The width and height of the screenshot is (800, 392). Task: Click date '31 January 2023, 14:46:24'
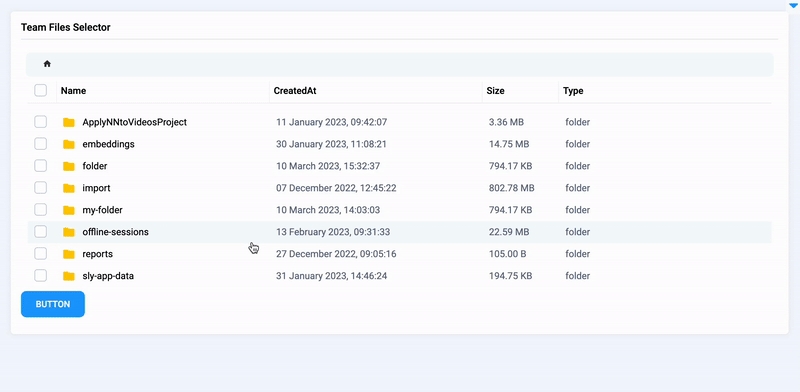coord(332,276)
